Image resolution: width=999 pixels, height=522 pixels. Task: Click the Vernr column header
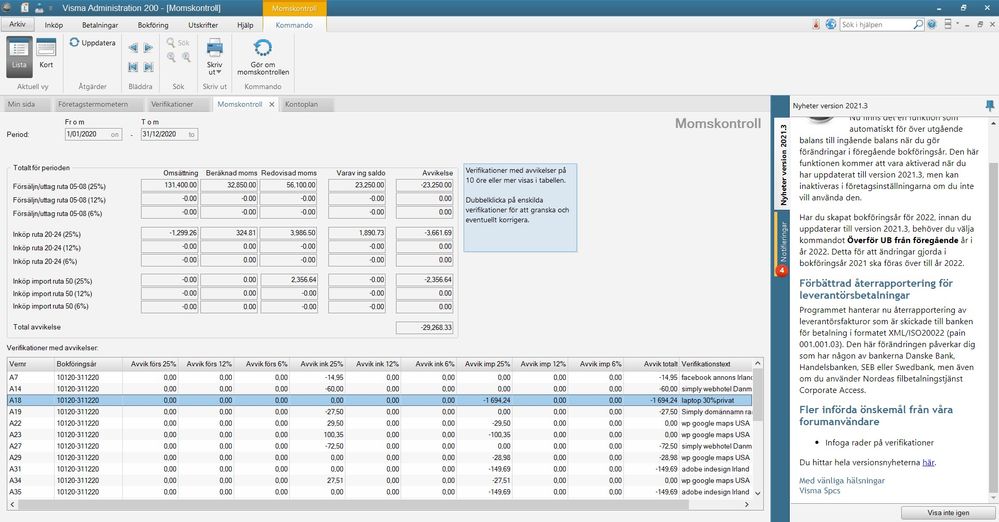[x=31, y=364]
